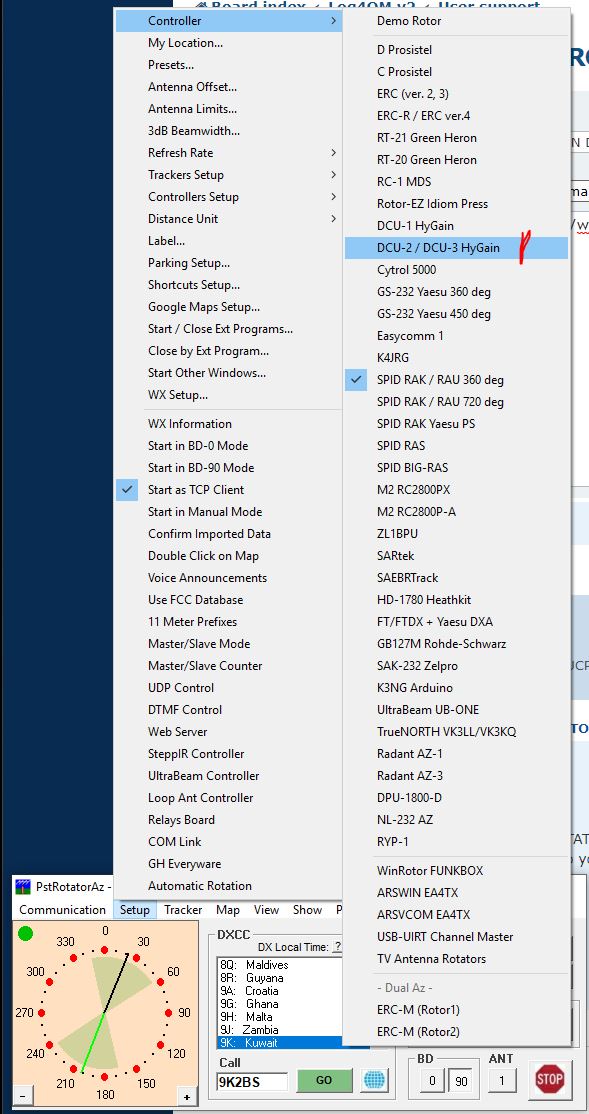Click the red STOP sign icon

(549, 1080)
